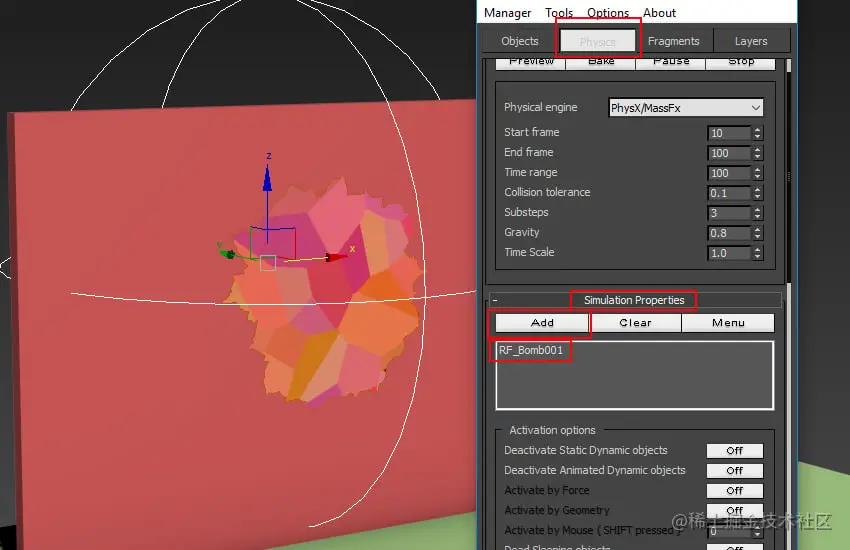Toggle Deactivate Static Dynamic objects Off button
Image resolution: width=850 pixels, height=550 pixels.
click(x=735, y=451)
